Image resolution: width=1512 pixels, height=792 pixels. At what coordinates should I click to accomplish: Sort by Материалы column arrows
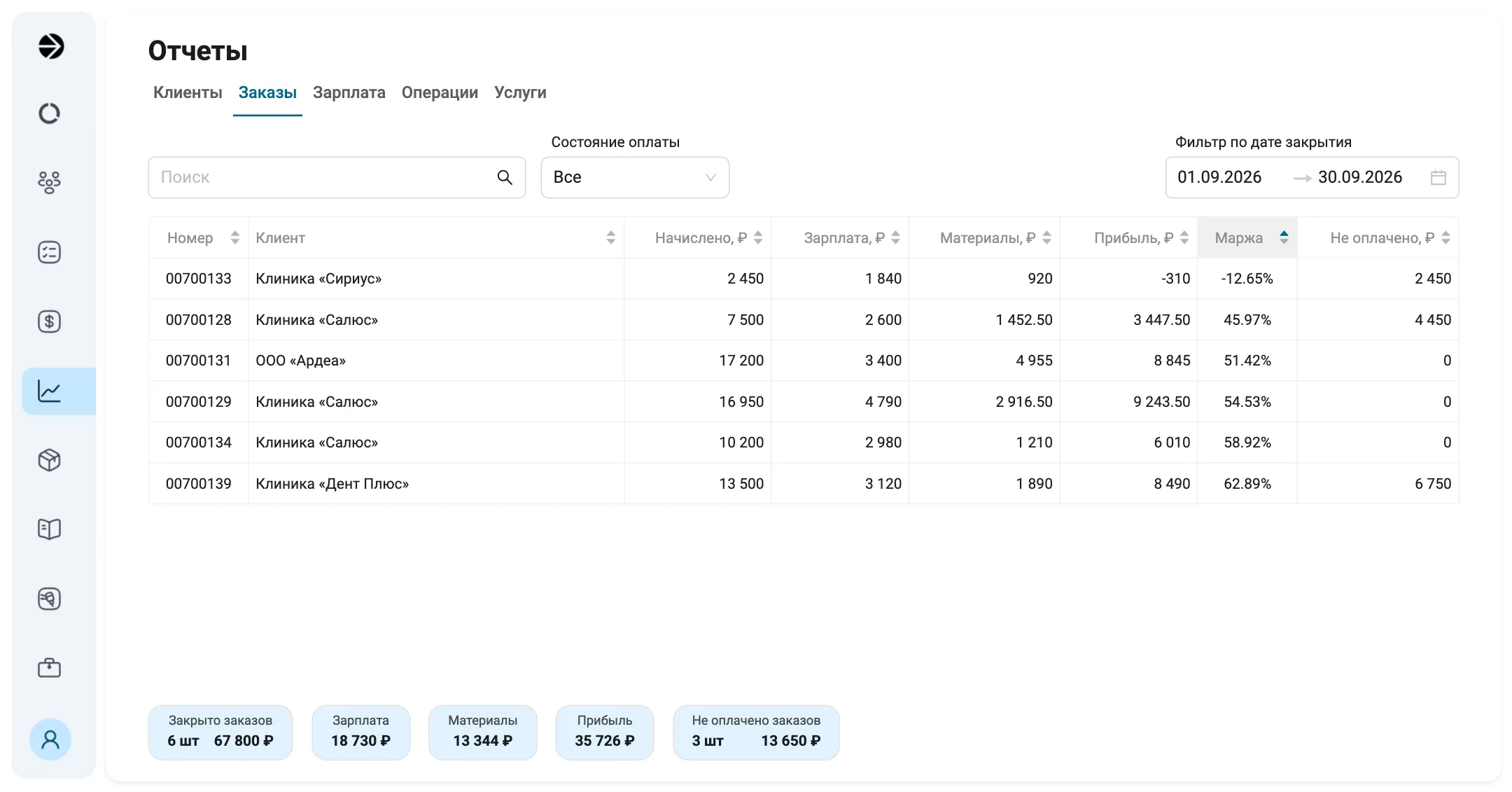coord(1047,238)
